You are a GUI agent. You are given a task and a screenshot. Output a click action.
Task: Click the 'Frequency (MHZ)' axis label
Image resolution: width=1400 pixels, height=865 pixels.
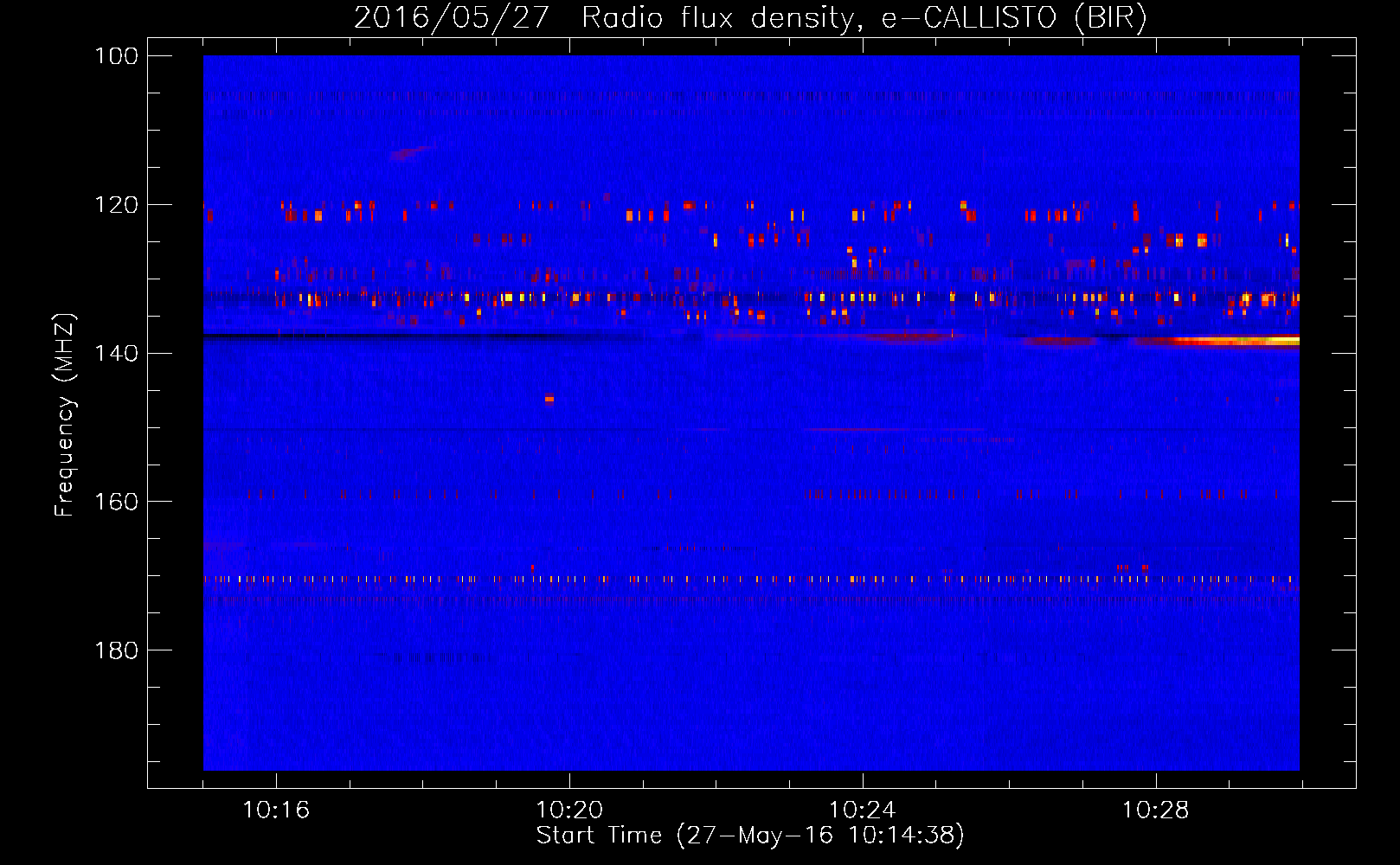pos(65,414)
